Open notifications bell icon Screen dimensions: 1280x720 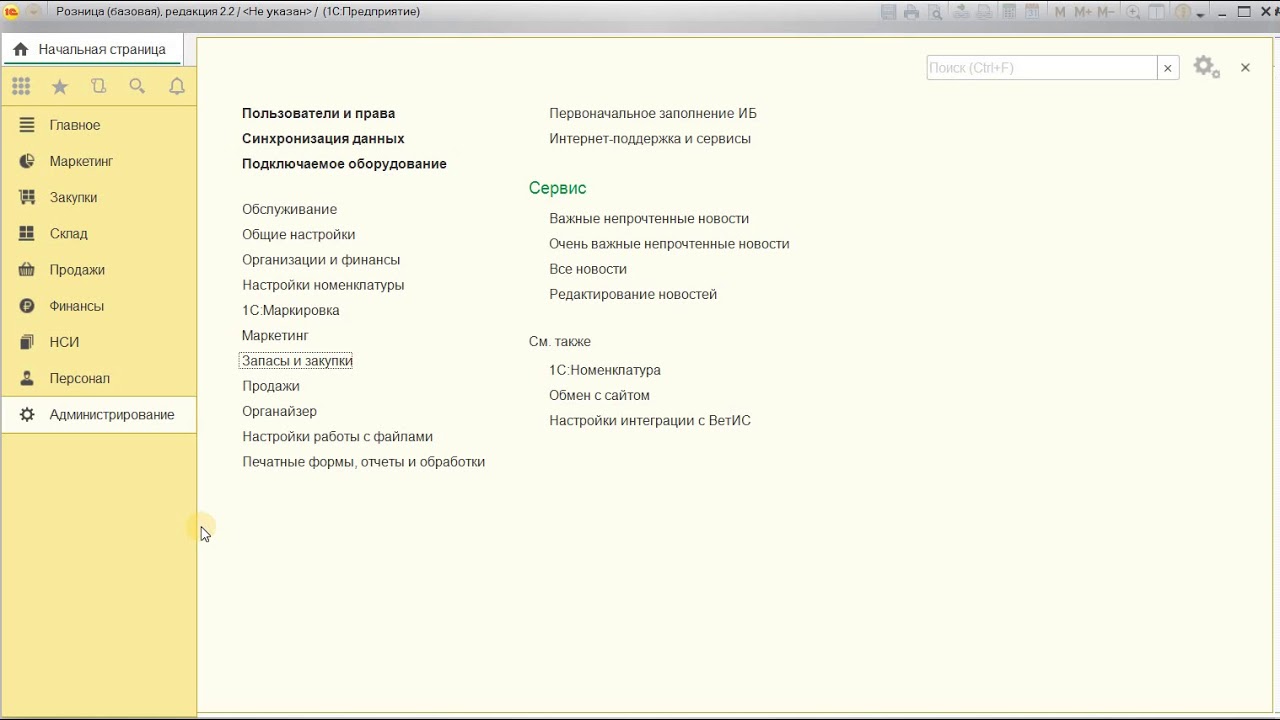(x=177, y=87)
